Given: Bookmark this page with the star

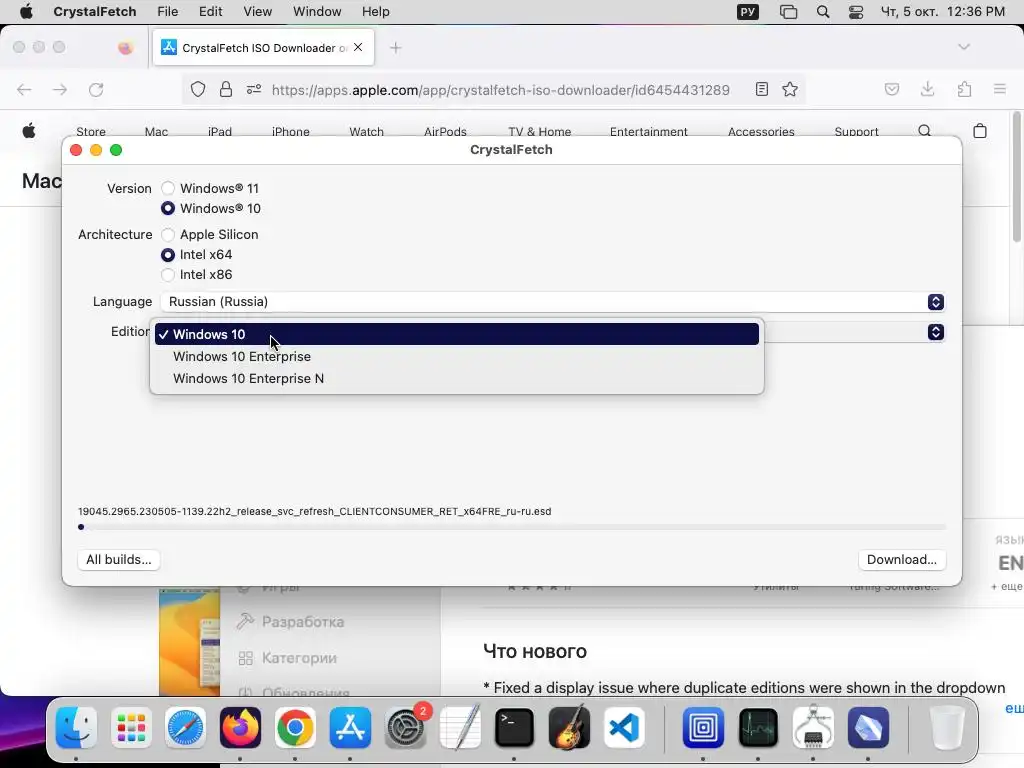Looking at the screenshot, I should pos(790,89).
